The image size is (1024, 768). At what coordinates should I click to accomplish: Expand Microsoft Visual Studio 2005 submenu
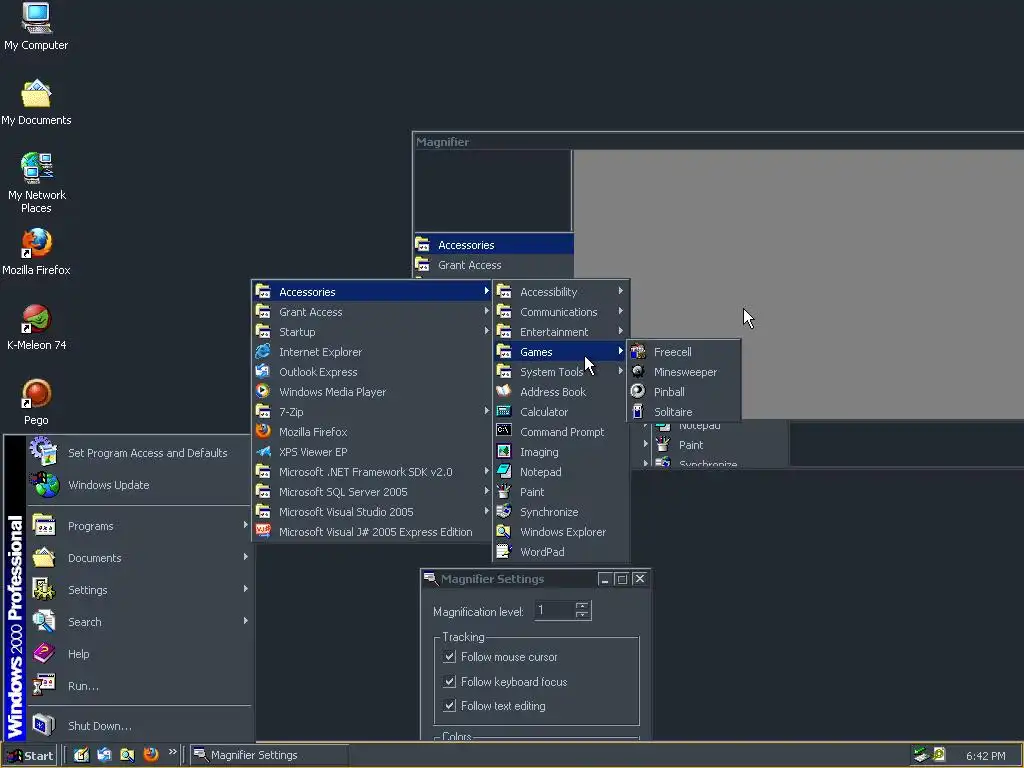tap(372, 512)
